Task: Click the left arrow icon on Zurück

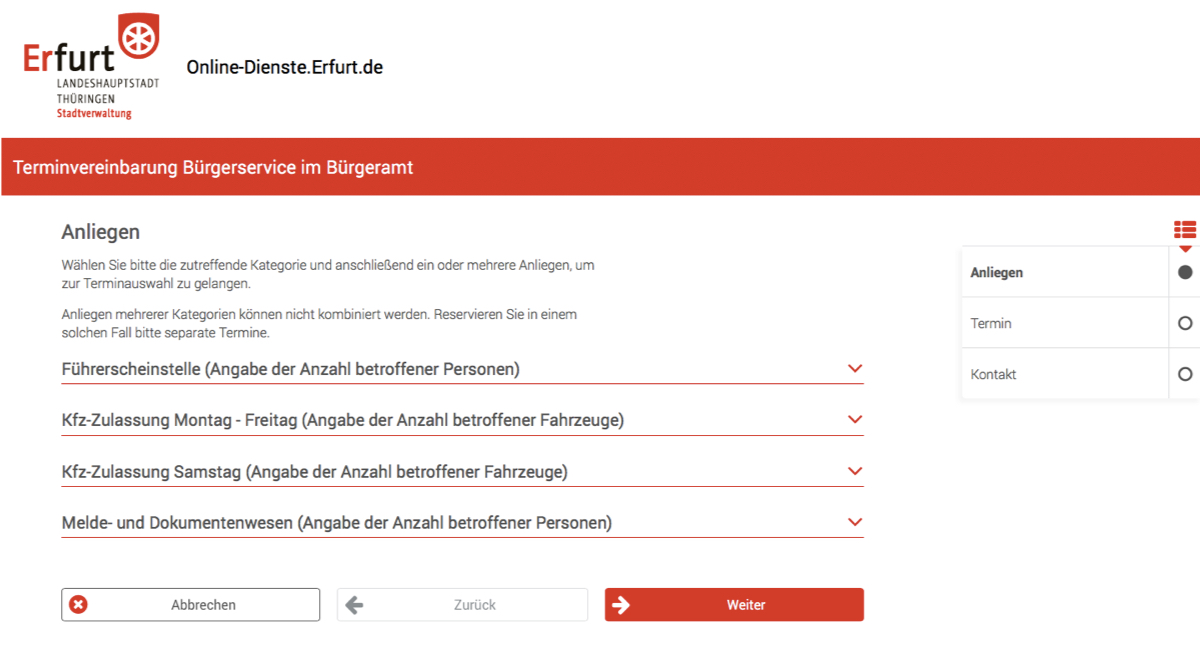Action: point(354,605)
